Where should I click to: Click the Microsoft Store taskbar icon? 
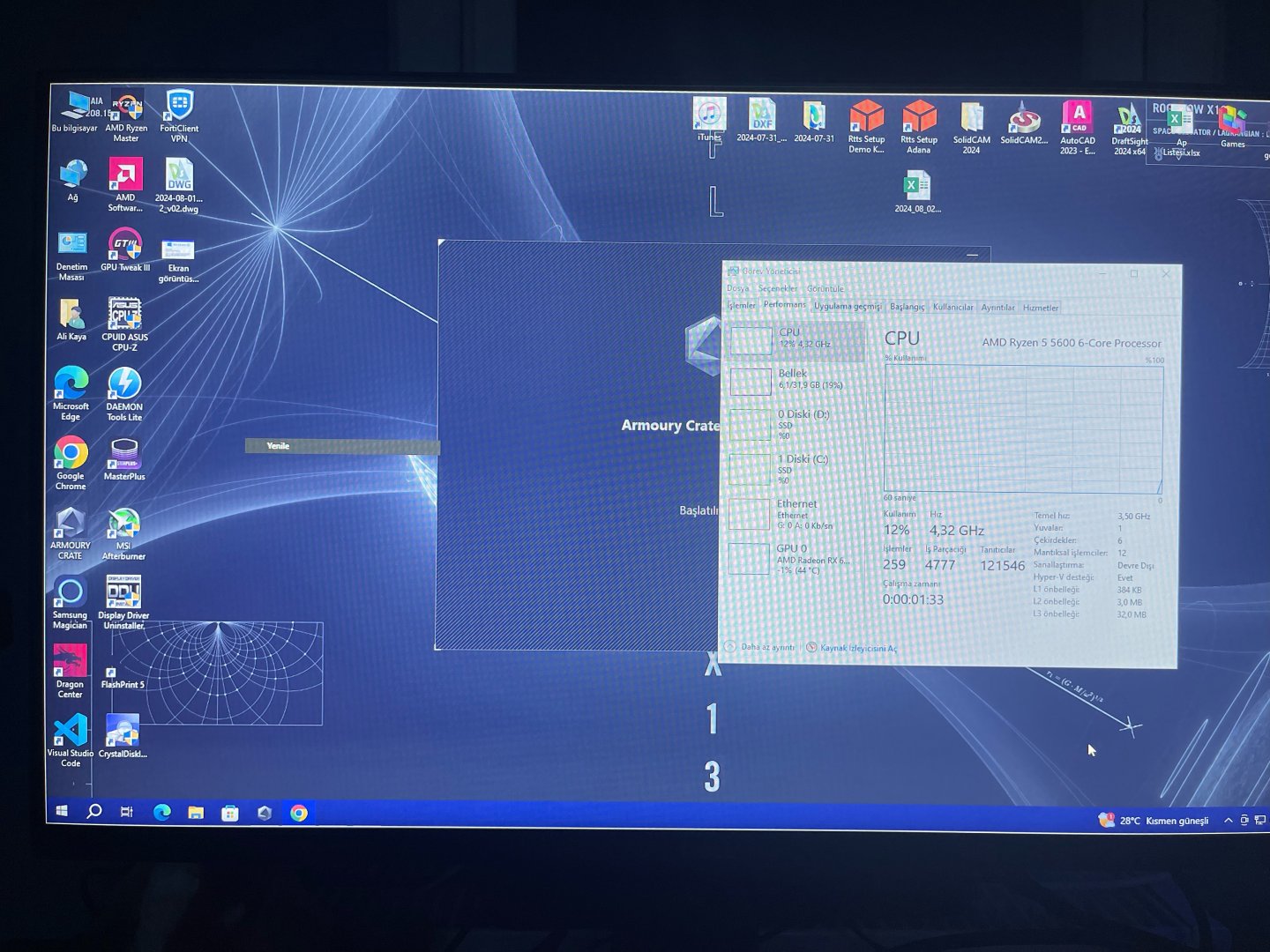tap(230, 813)
